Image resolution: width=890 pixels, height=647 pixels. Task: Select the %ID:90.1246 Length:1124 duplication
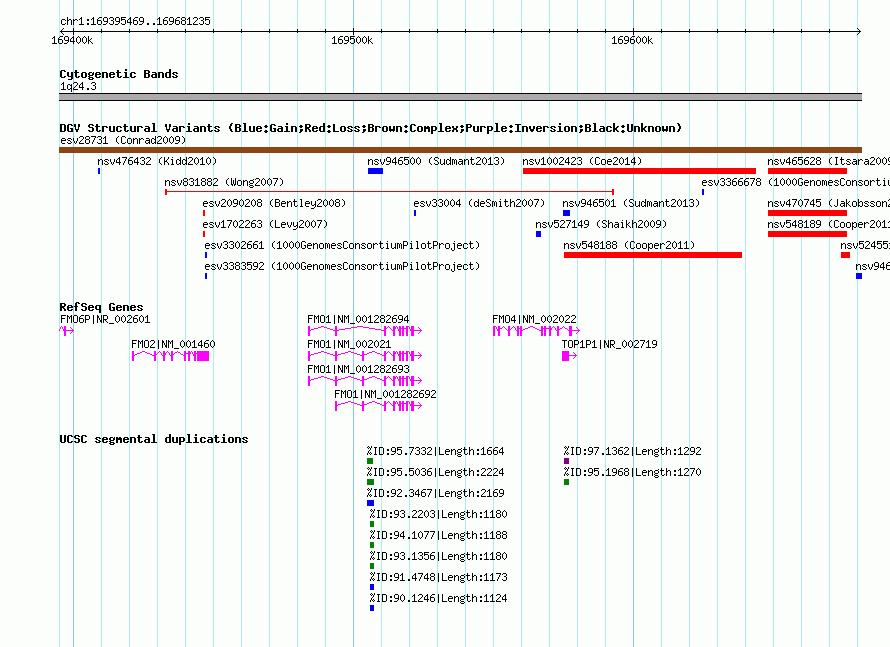click(372, 608)
